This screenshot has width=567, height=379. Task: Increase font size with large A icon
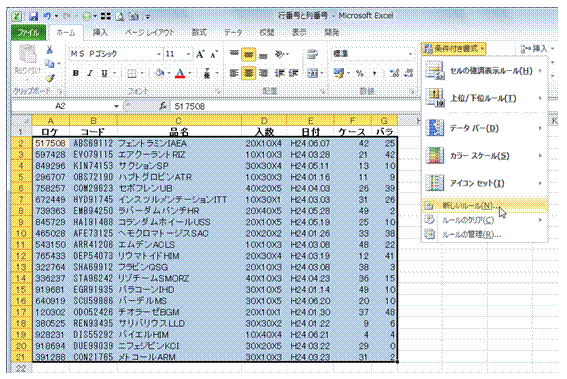point(200,55)
